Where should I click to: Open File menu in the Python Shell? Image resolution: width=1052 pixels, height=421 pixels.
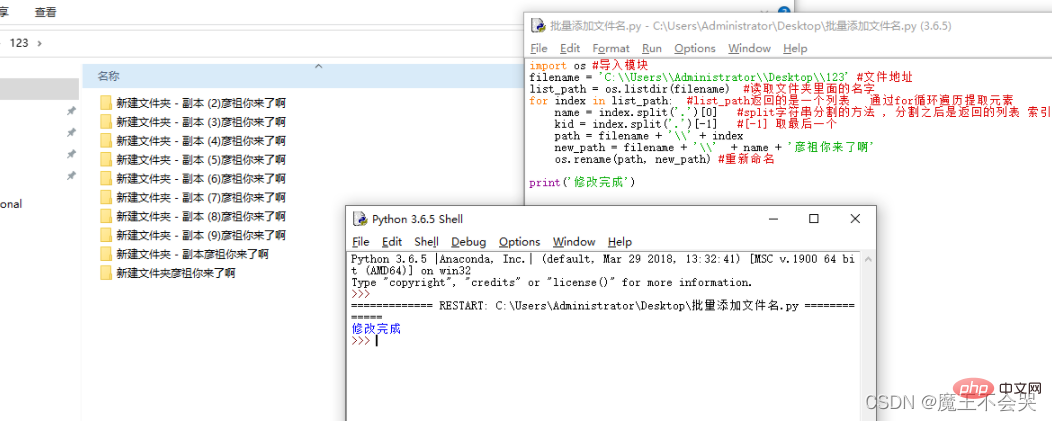click(x=360, y=242)
